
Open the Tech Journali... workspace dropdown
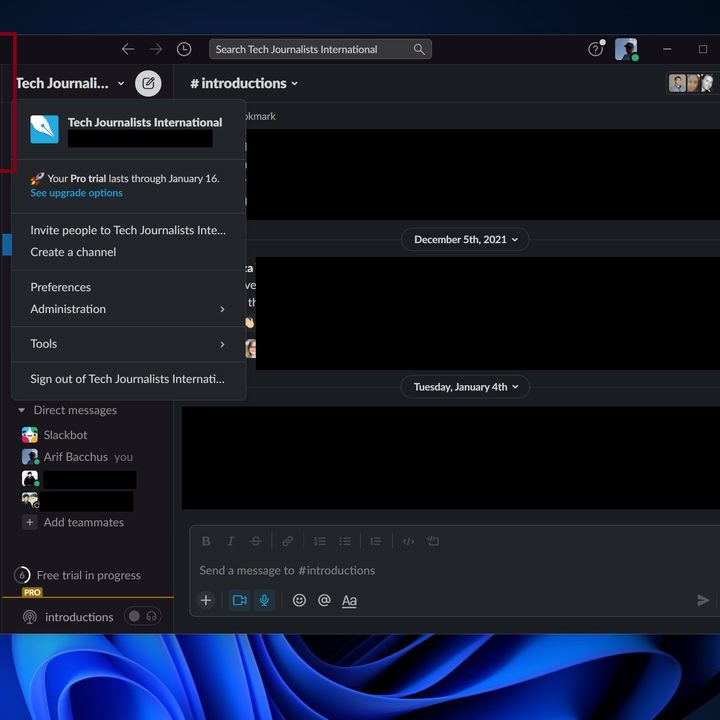click(x=70, y=84)
